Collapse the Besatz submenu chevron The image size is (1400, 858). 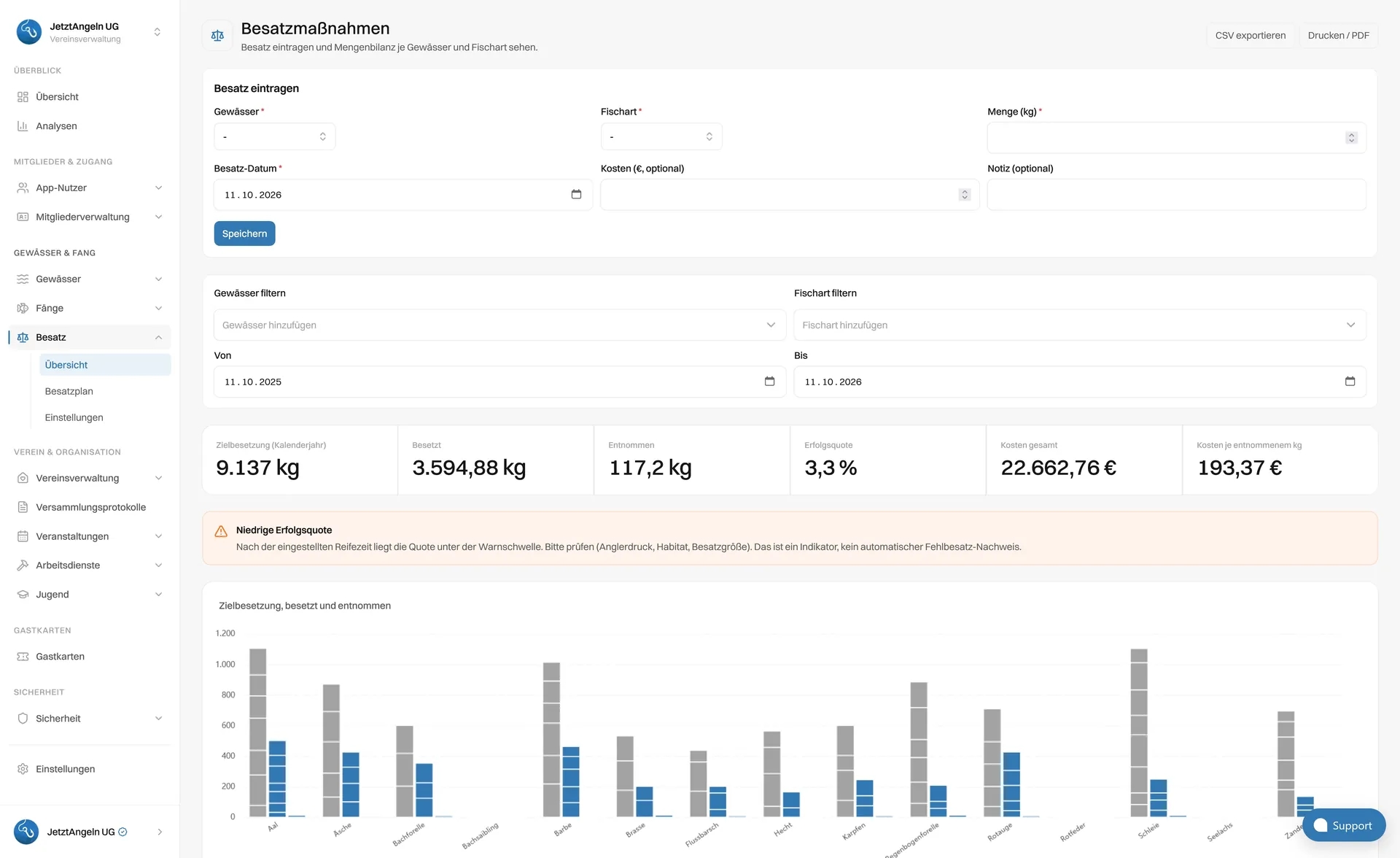click(x=158, y=338)
